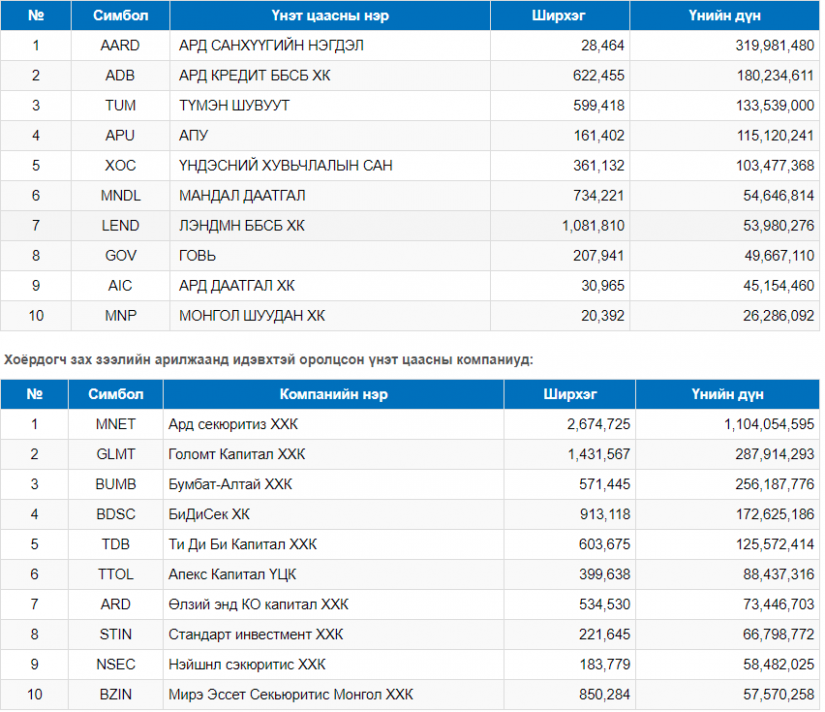Click share count 622,455

pyautogui.click(x=598, y=75)
